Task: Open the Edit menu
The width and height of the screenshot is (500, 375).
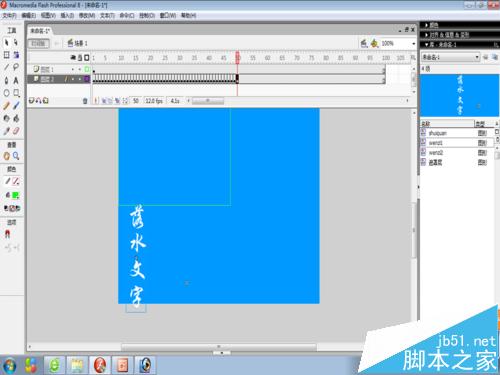Action: (x=29, y=15)
